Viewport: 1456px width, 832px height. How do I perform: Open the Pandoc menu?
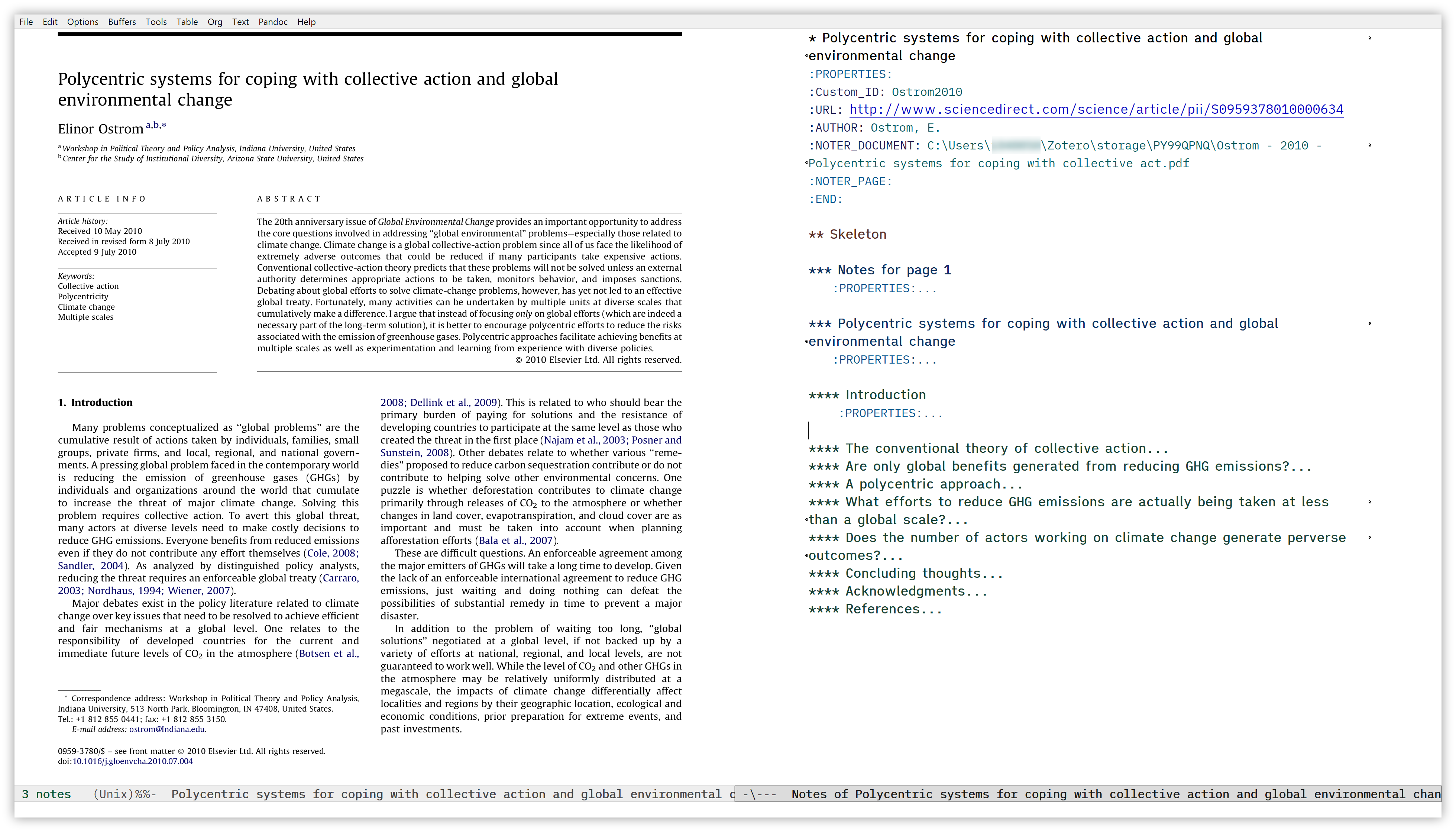point(272,21)
